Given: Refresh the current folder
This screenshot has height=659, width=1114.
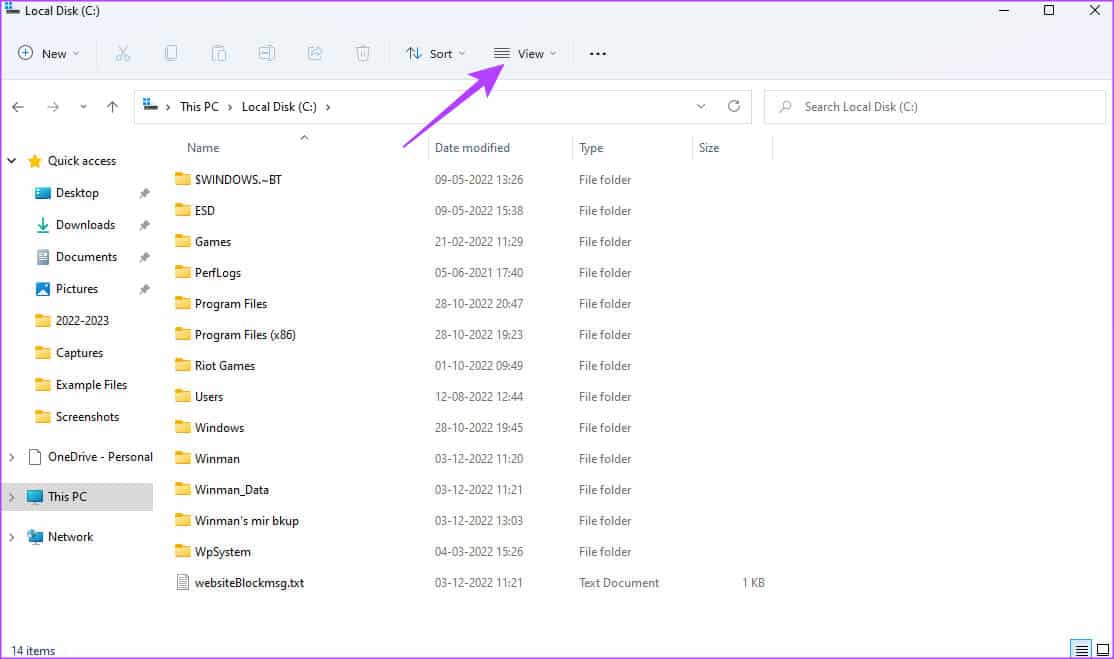Looking at the screenshot, I should 734,107.
